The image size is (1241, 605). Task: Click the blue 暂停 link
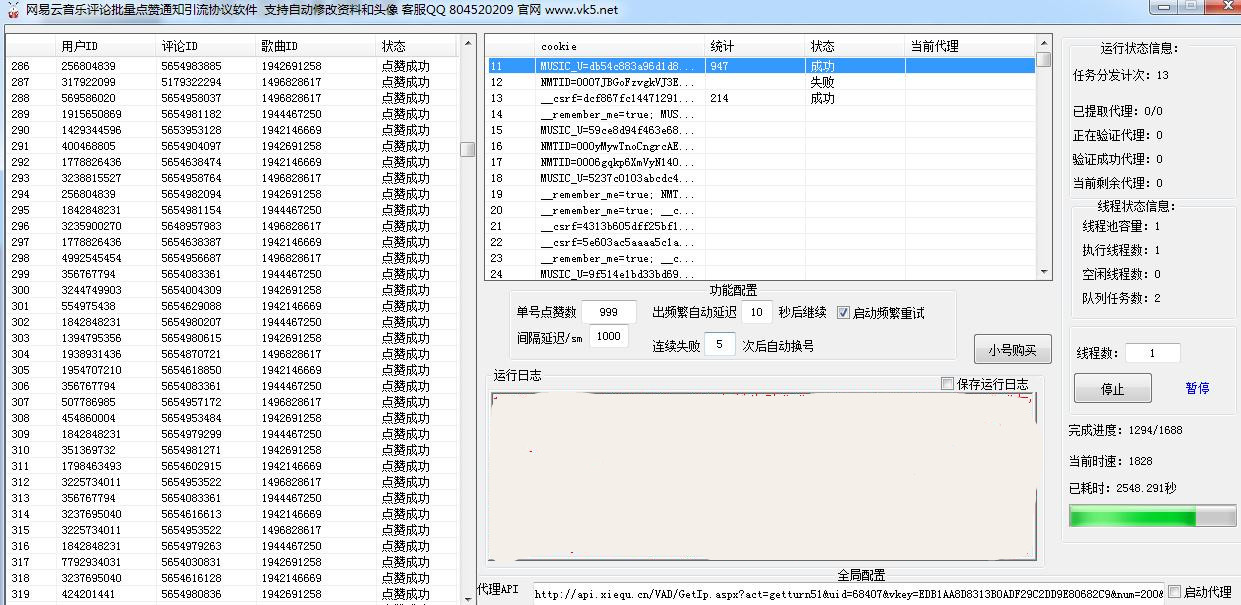point(1198,389)
